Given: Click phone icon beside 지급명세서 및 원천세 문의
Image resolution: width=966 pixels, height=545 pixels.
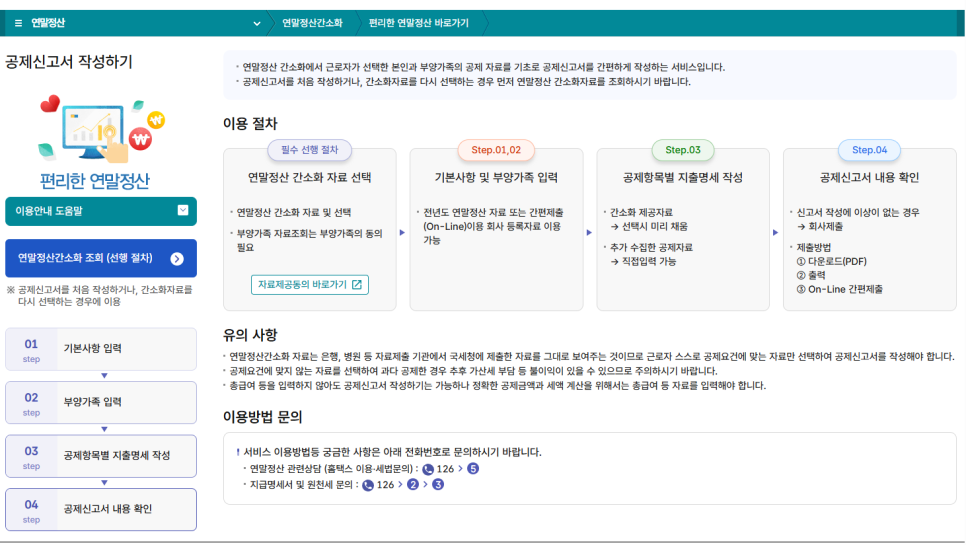Looking at the screenshot, I should [x=368, y=485].
